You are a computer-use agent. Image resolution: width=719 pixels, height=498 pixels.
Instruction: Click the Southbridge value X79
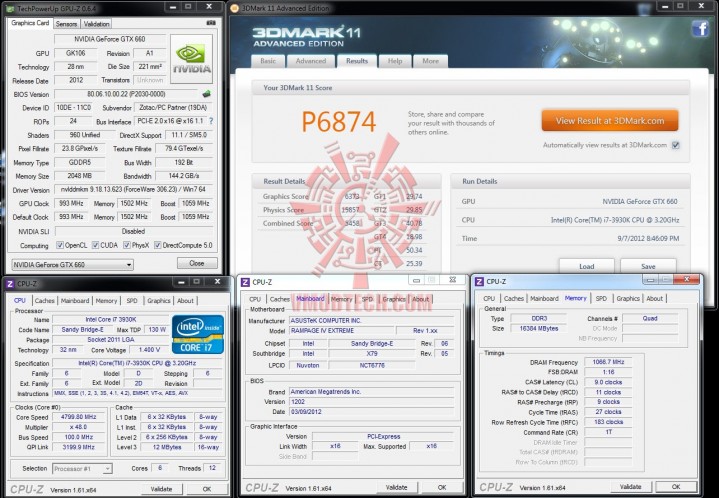pyautogui.click(x=372, y=354)
